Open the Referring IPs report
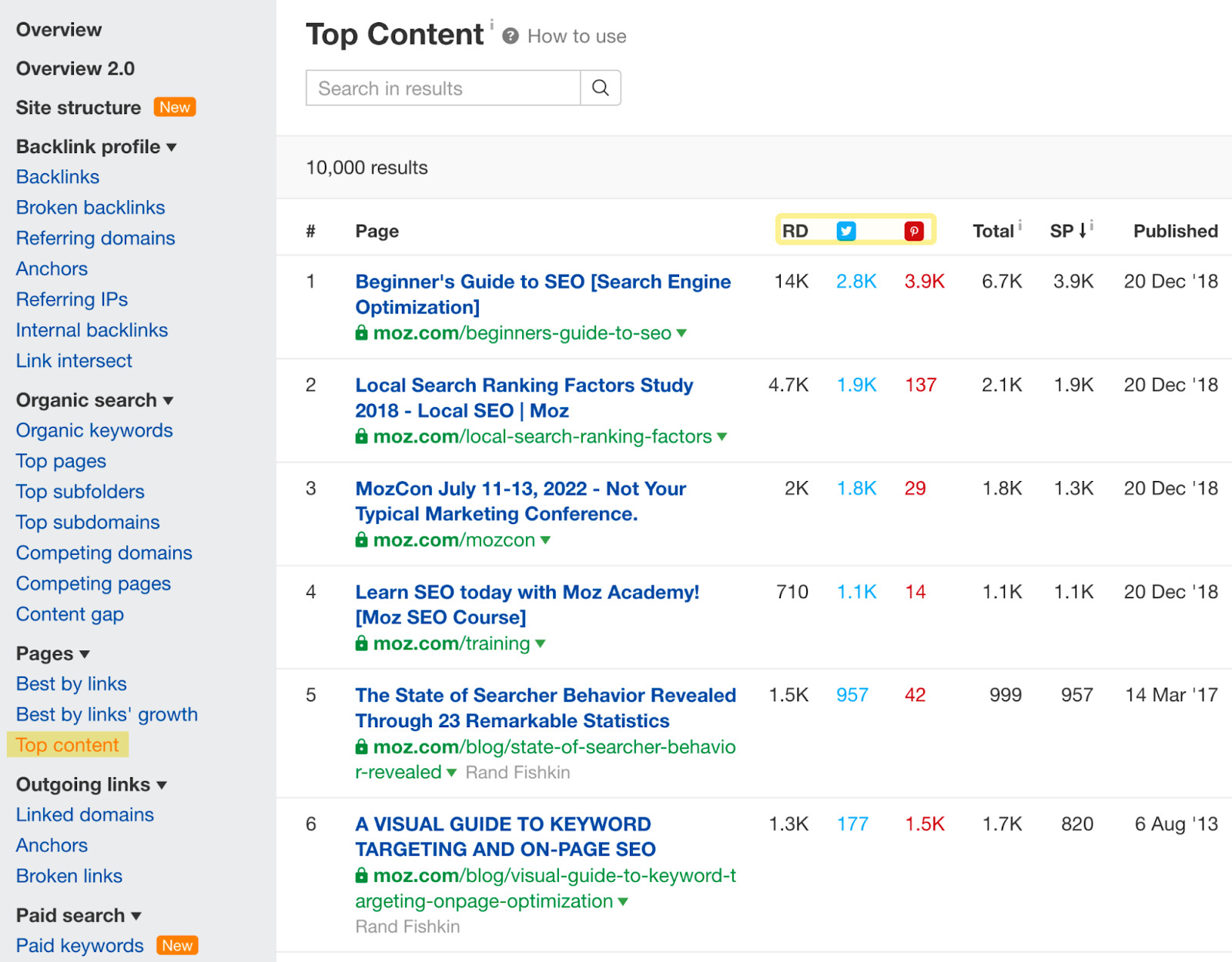The width and height of the screenshot is (1232, 962). [72, 299]
